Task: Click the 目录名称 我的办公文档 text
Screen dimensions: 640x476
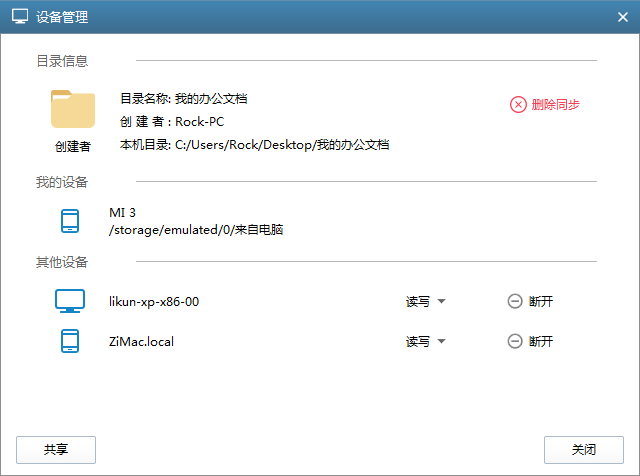Action: click(x=183, y=99)
